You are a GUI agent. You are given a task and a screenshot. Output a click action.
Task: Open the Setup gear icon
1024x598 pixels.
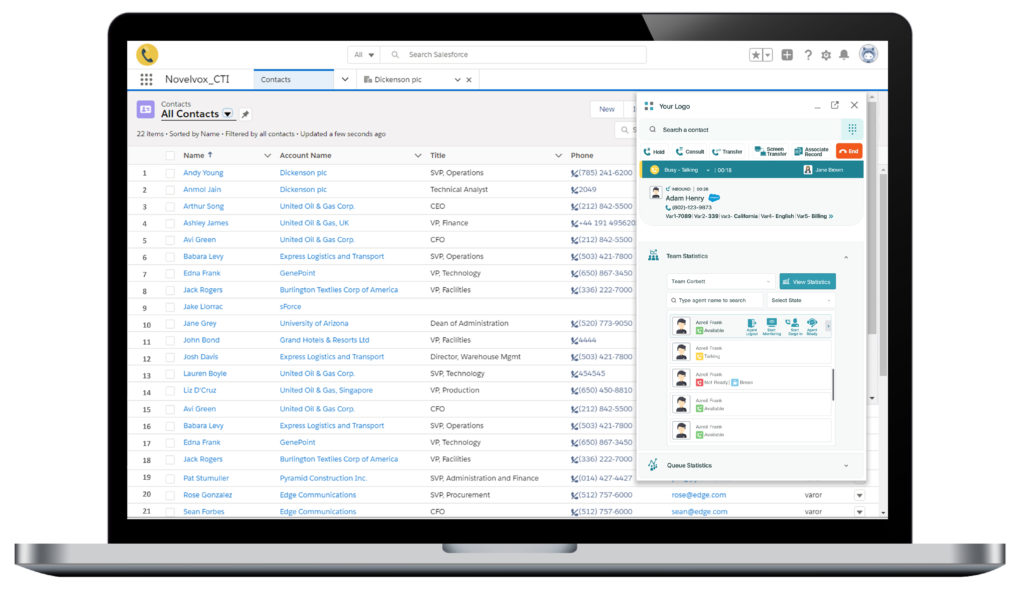pos(826,55)
